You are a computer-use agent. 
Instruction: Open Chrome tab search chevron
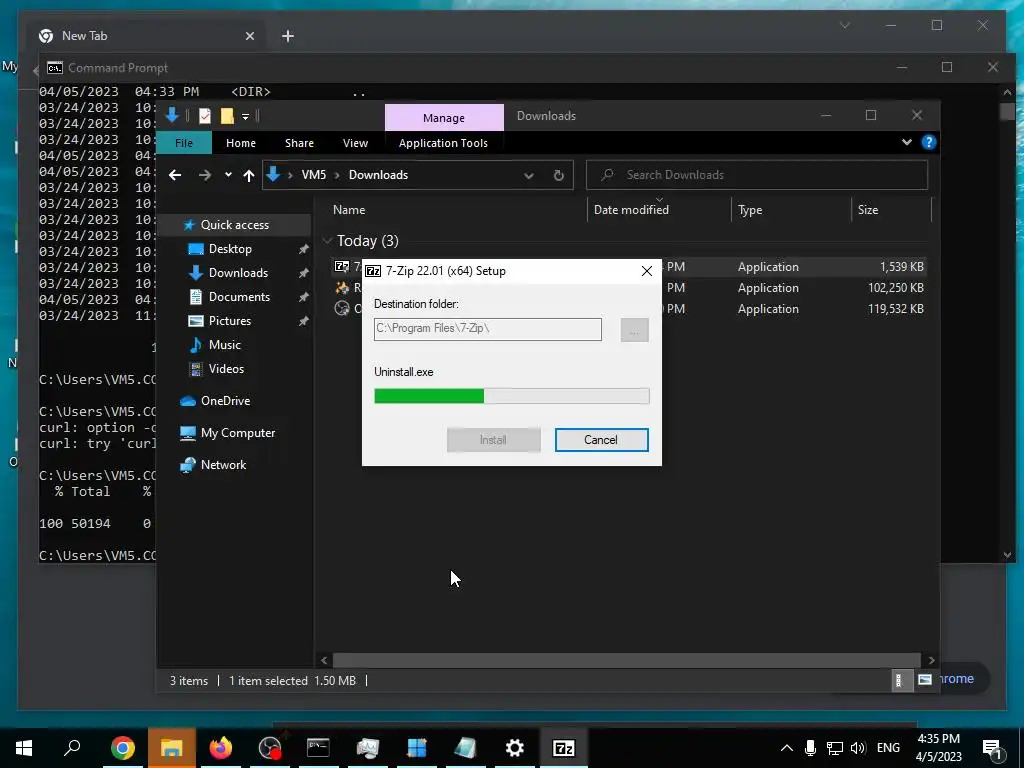tap(844, 25)
